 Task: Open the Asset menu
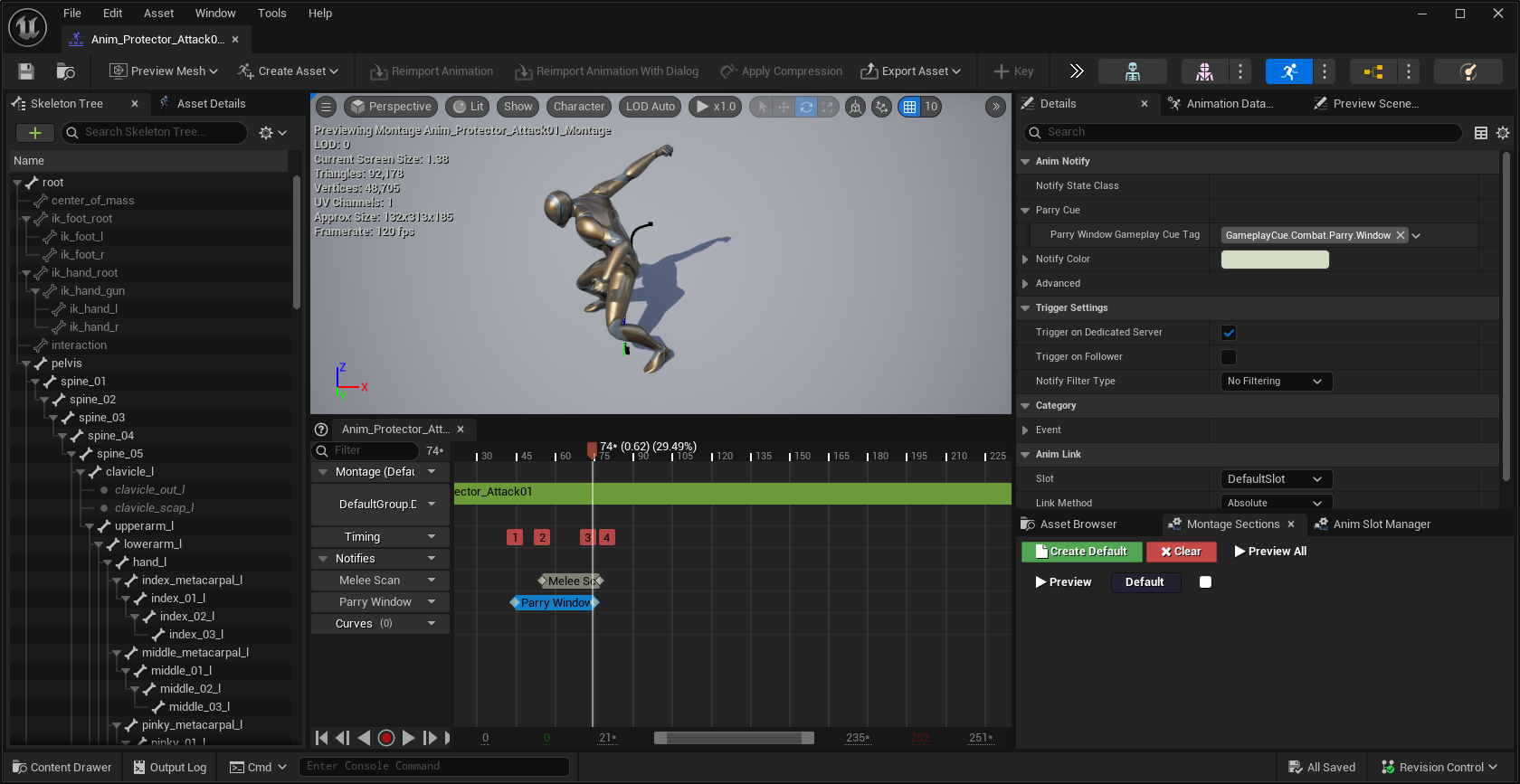[x=158, y=14]
